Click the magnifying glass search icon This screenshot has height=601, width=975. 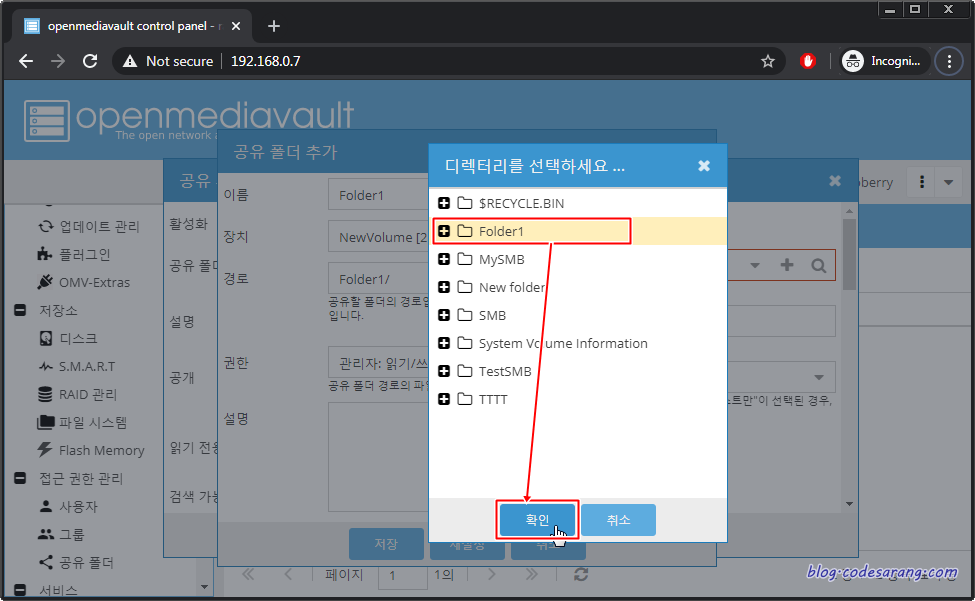(818, 265)
